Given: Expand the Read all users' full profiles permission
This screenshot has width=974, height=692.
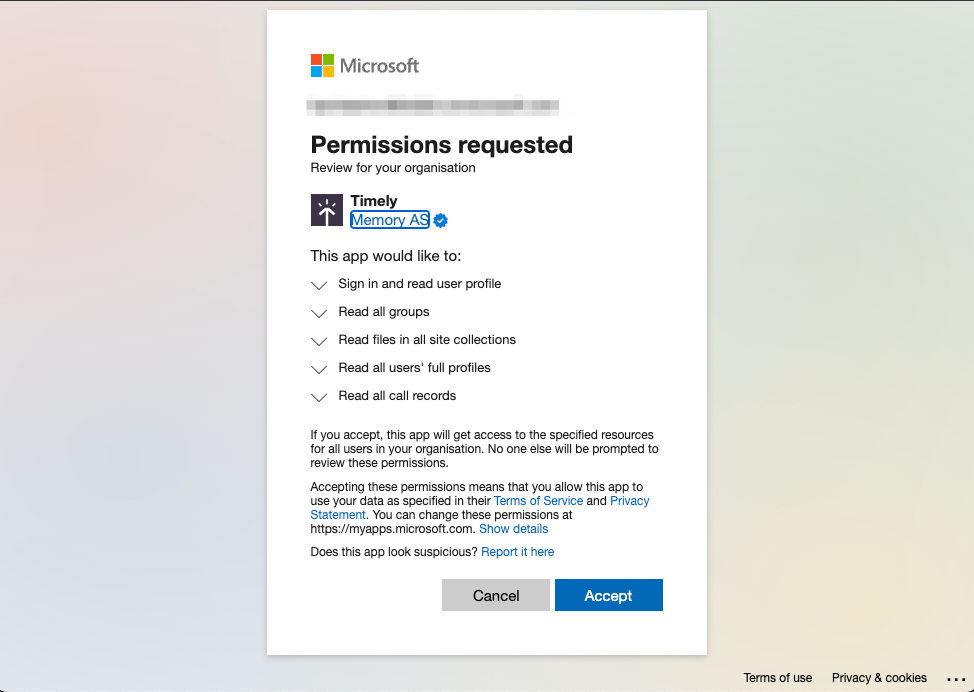Looking at the screenshot, I should pyautogui.click(x=318, y=369).
